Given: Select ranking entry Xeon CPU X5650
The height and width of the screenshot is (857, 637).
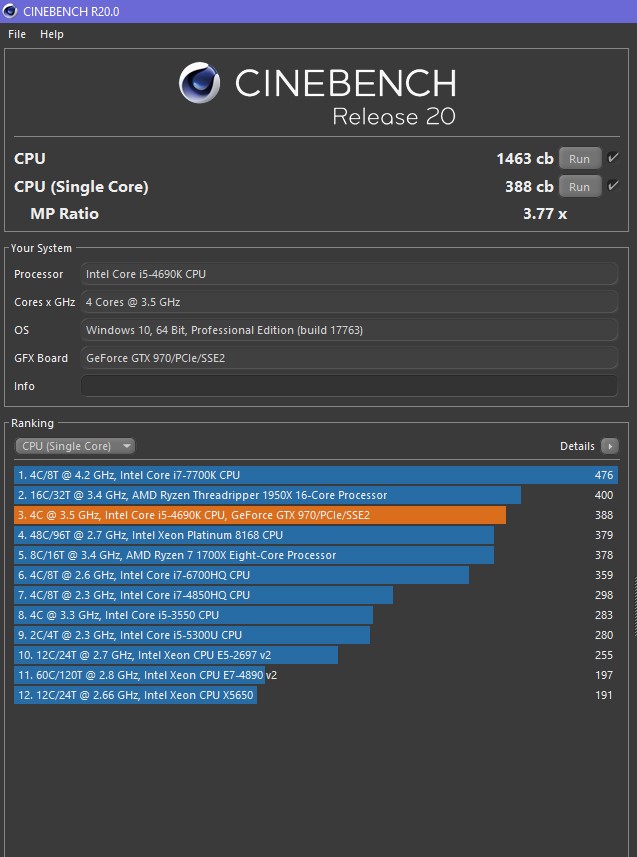Looking at the screenshot, I should pyautogui.click(x=316, y=695).
